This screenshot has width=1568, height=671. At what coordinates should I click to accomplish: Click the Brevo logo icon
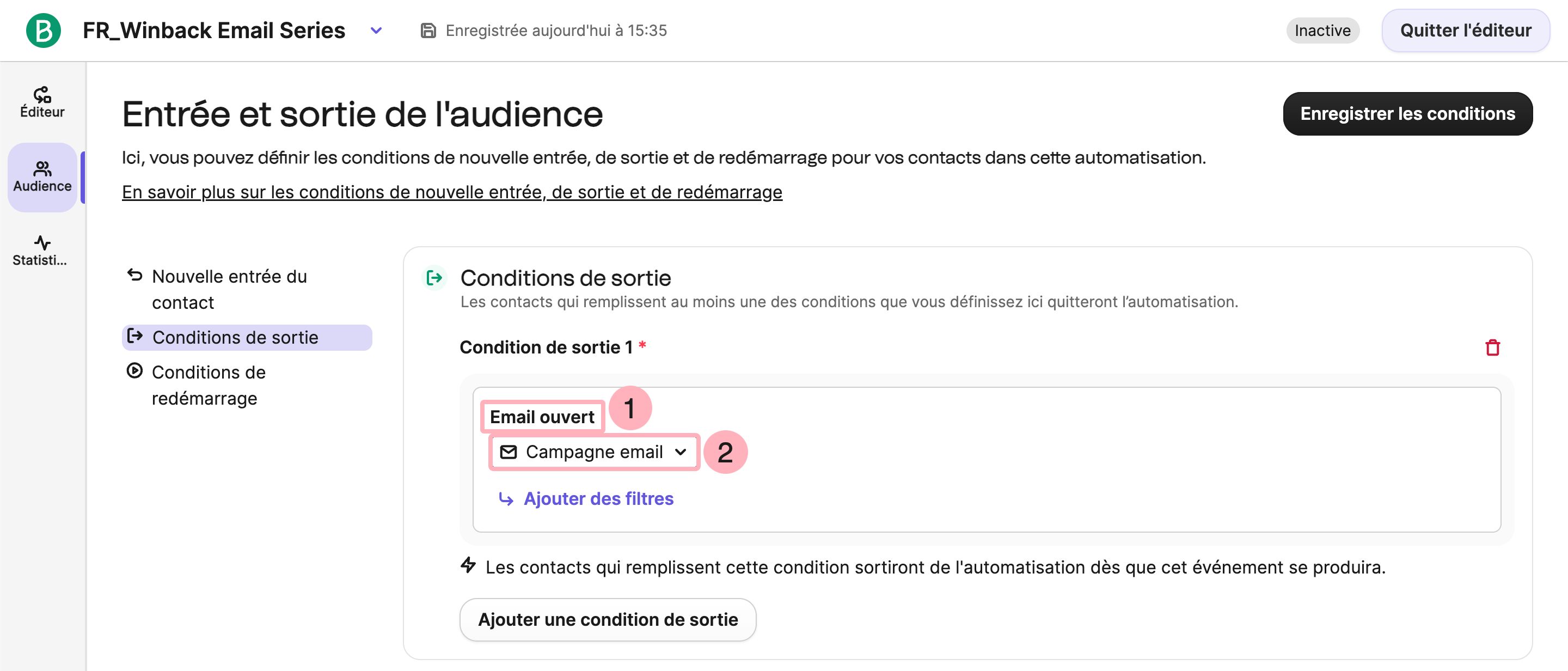pyautogui.click(x=43, y=30)
